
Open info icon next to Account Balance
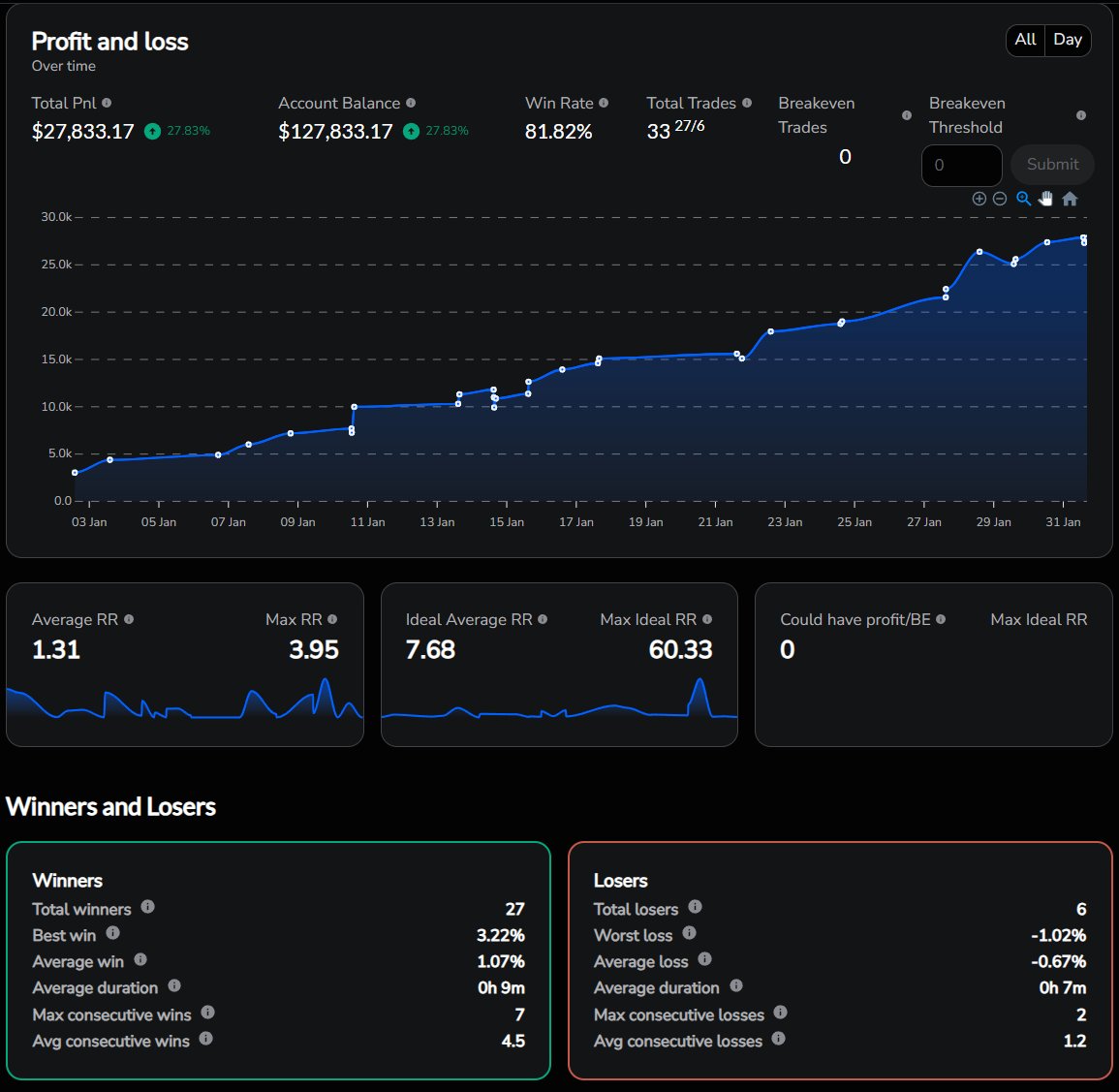pyautogui.click(x=411, y=103)
